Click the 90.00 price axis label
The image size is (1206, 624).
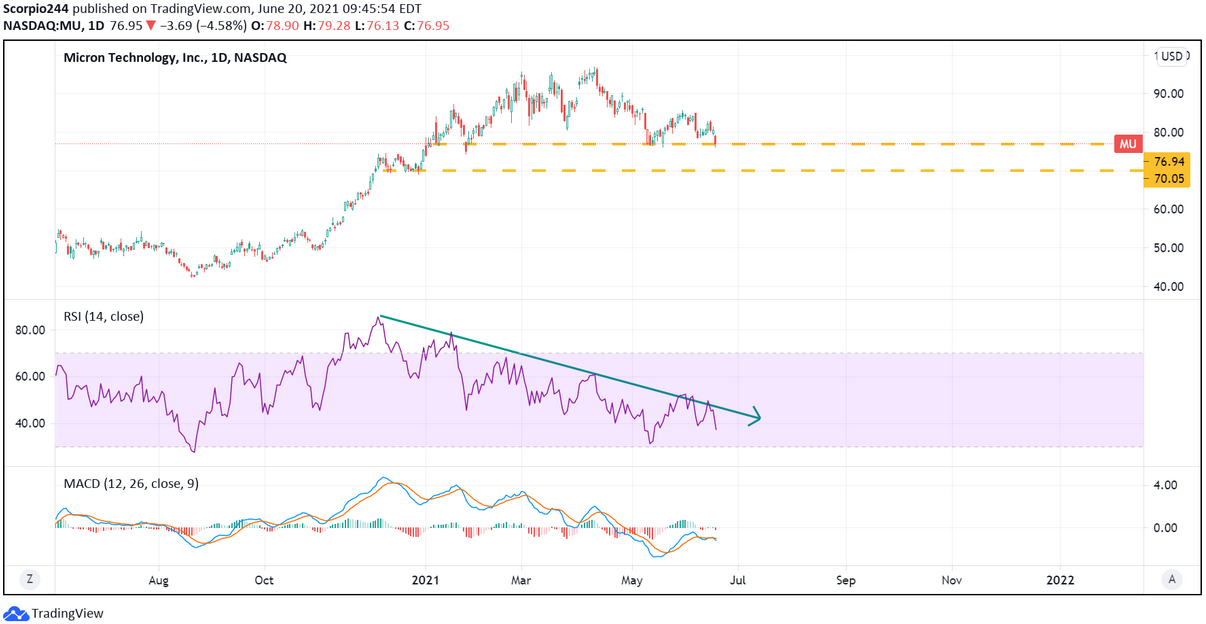pos(1169,94)
